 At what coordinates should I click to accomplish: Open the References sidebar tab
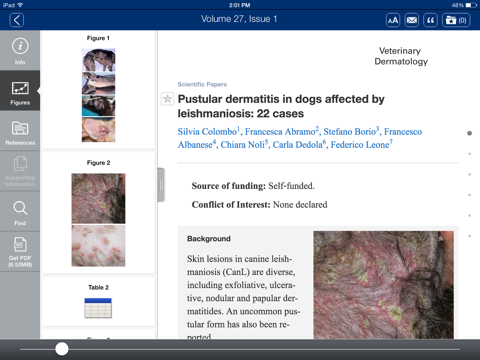click(20, 131)
